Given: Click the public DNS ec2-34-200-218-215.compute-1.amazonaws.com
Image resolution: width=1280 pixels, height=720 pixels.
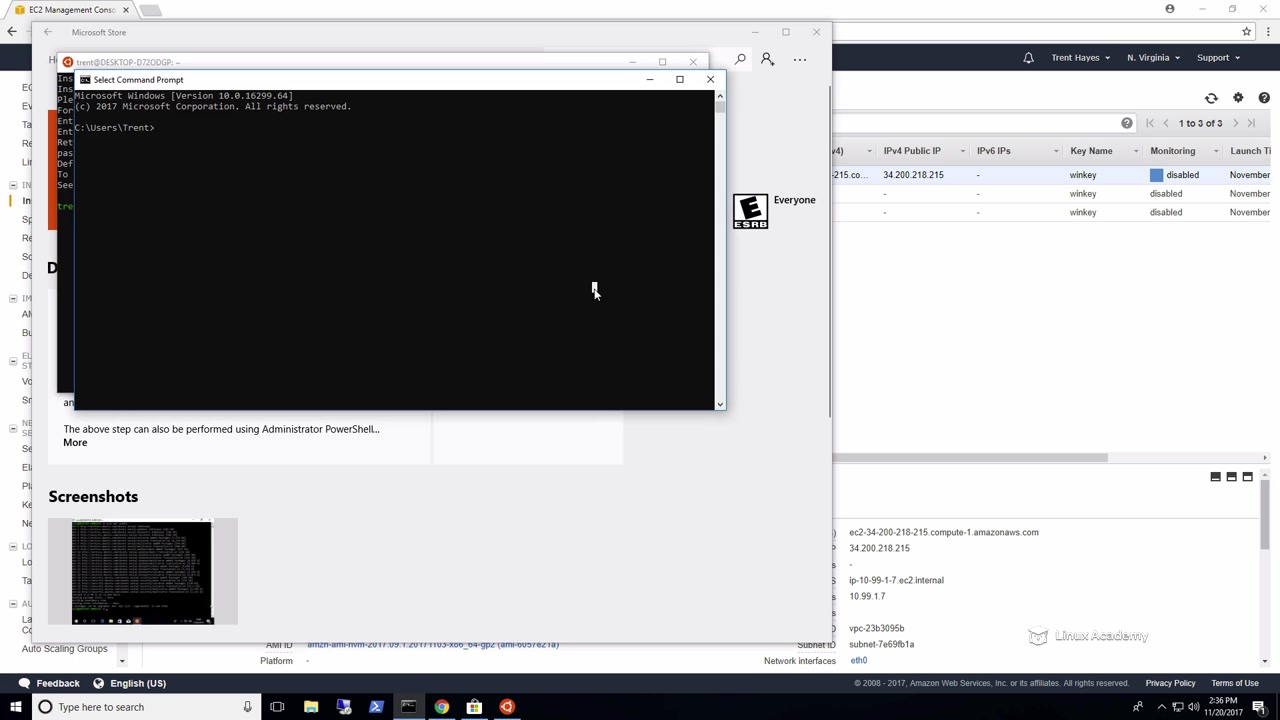Looking at the screenshot, I should point(944,532).
